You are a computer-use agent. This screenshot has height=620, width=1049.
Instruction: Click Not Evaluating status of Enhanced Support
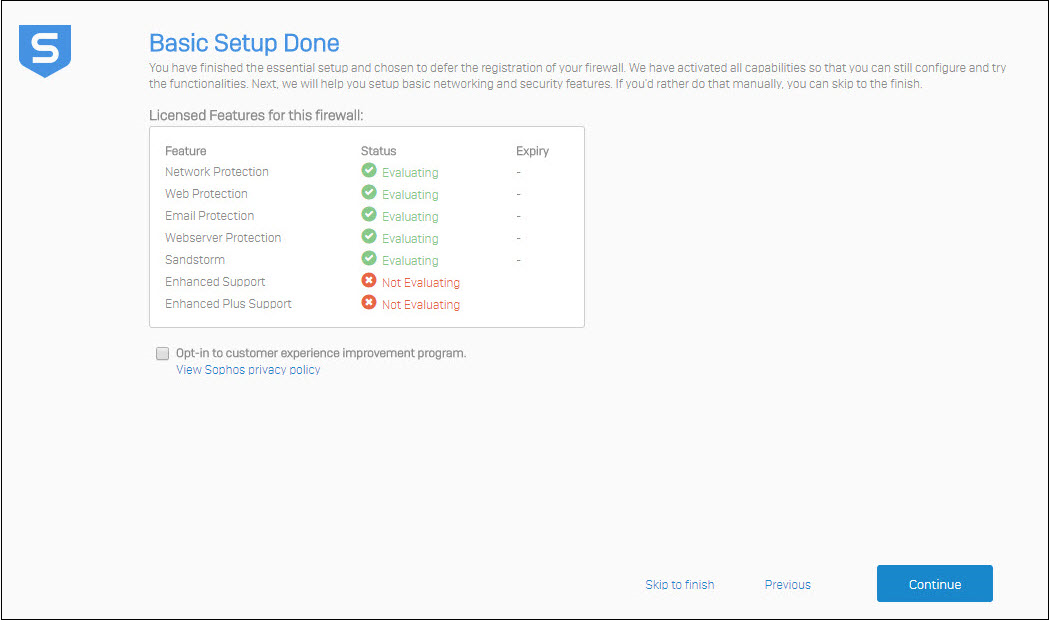421,283
